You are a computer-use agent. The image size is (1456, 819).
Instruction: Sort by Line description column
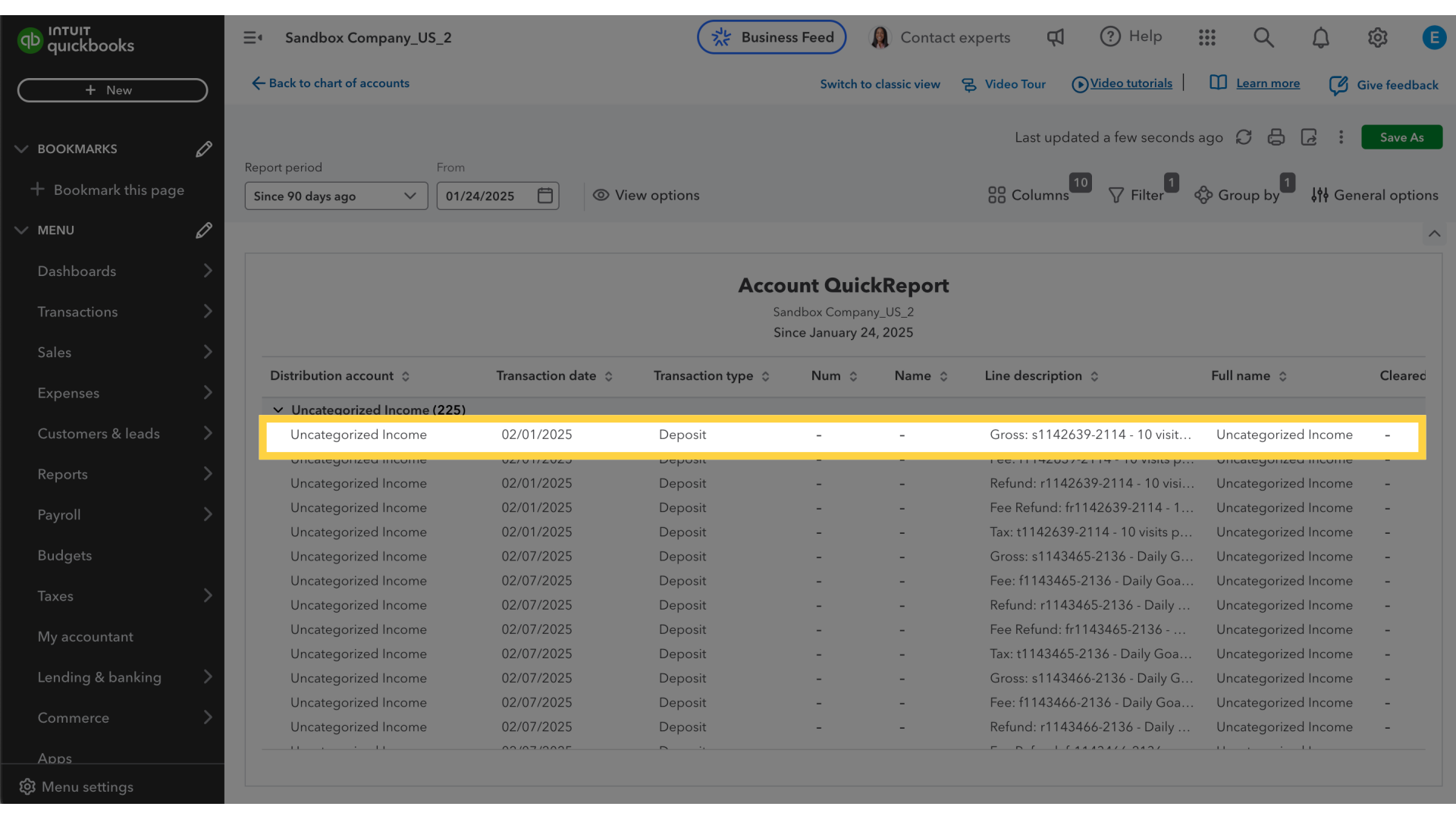pos(1094,376)
